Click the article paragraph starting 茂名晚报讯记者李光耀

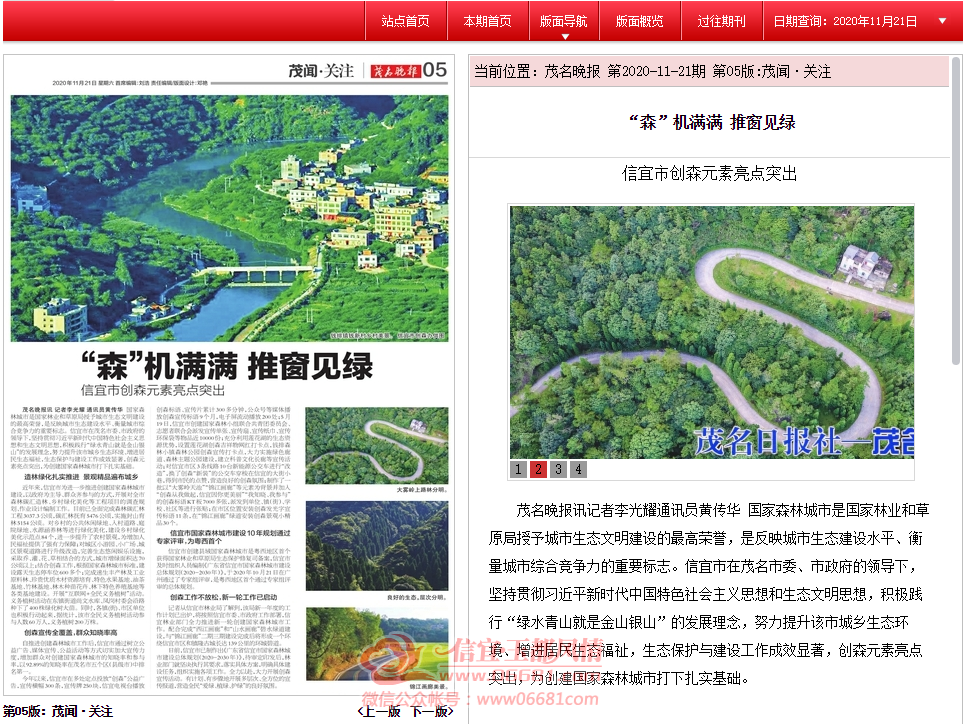coord(708,594)
